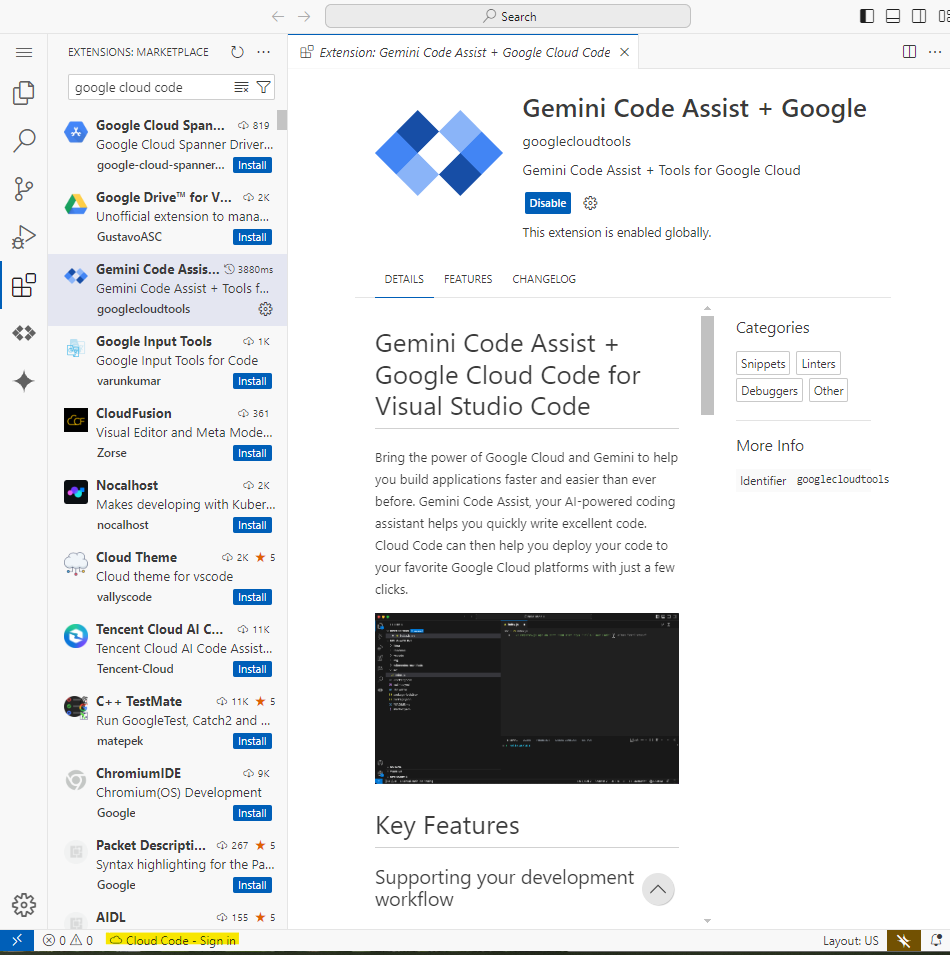Open the Explorer view in activity bar

click(x=24, y=93)
